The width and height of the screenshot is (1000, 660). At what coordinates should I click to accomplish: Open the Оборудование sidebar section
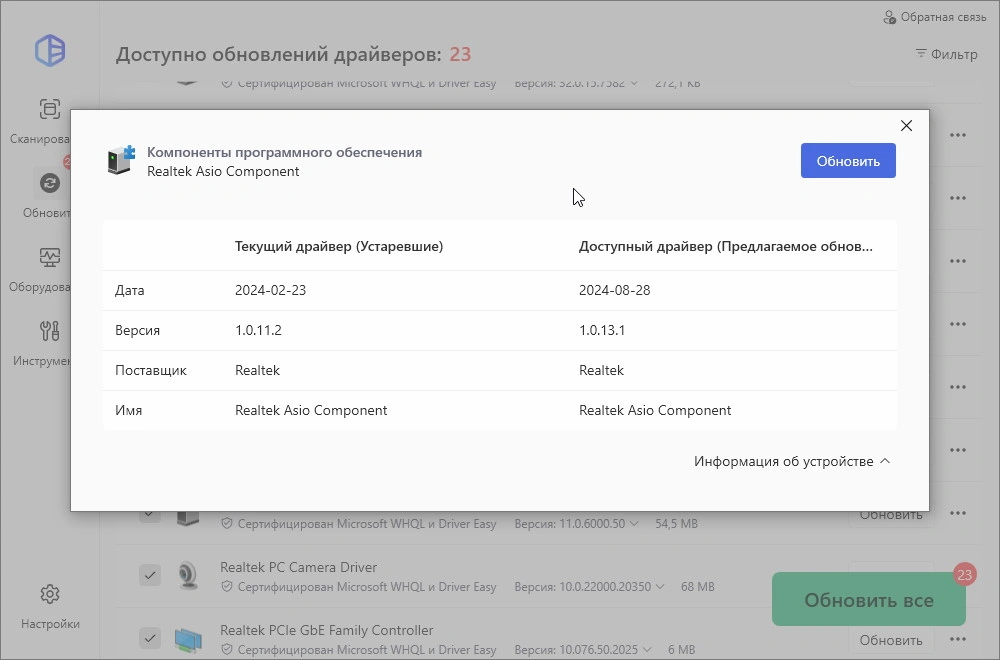41,269
